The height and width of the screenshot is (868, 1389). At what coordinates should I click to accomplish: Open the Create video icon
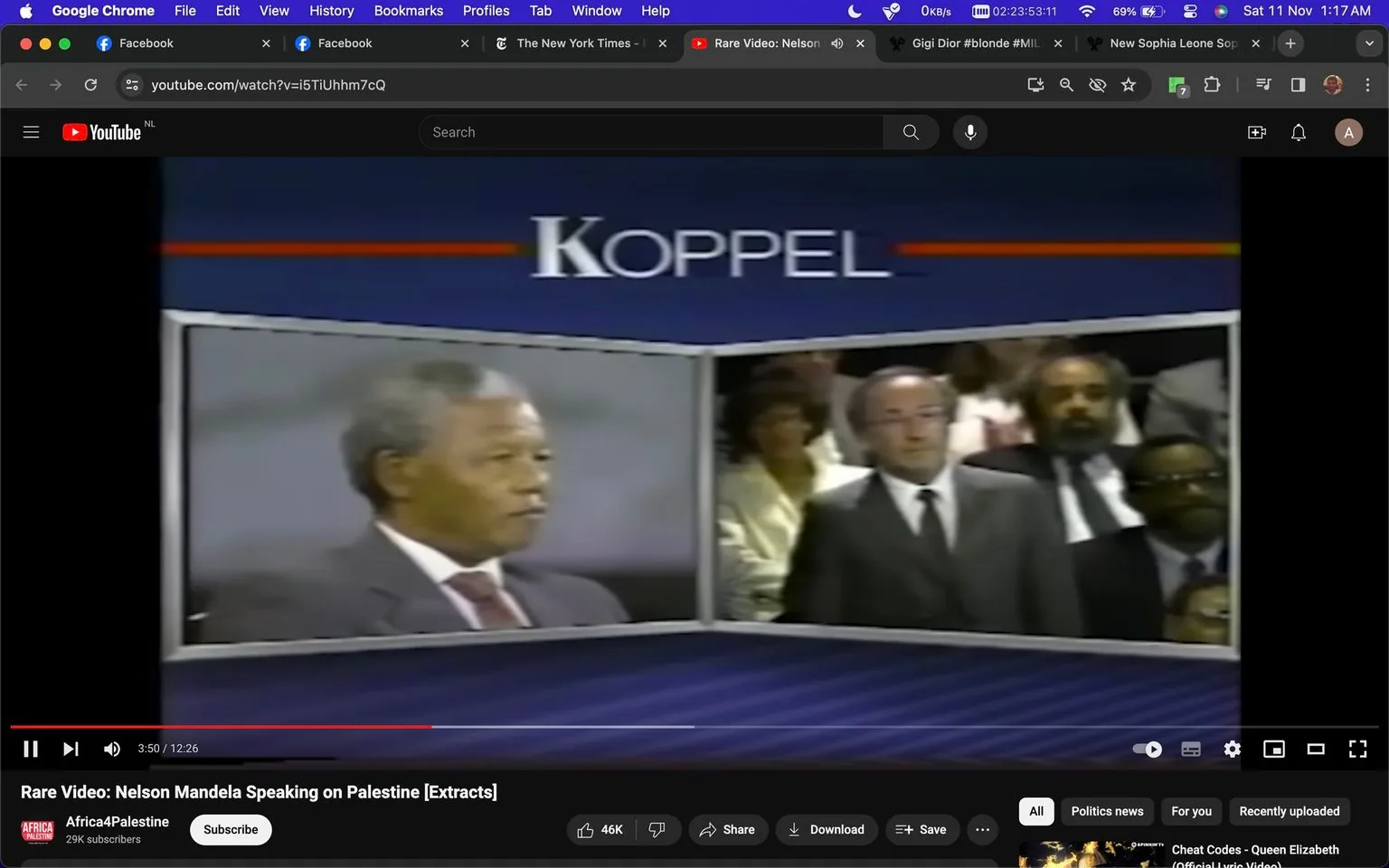(x=1256, y=131)
